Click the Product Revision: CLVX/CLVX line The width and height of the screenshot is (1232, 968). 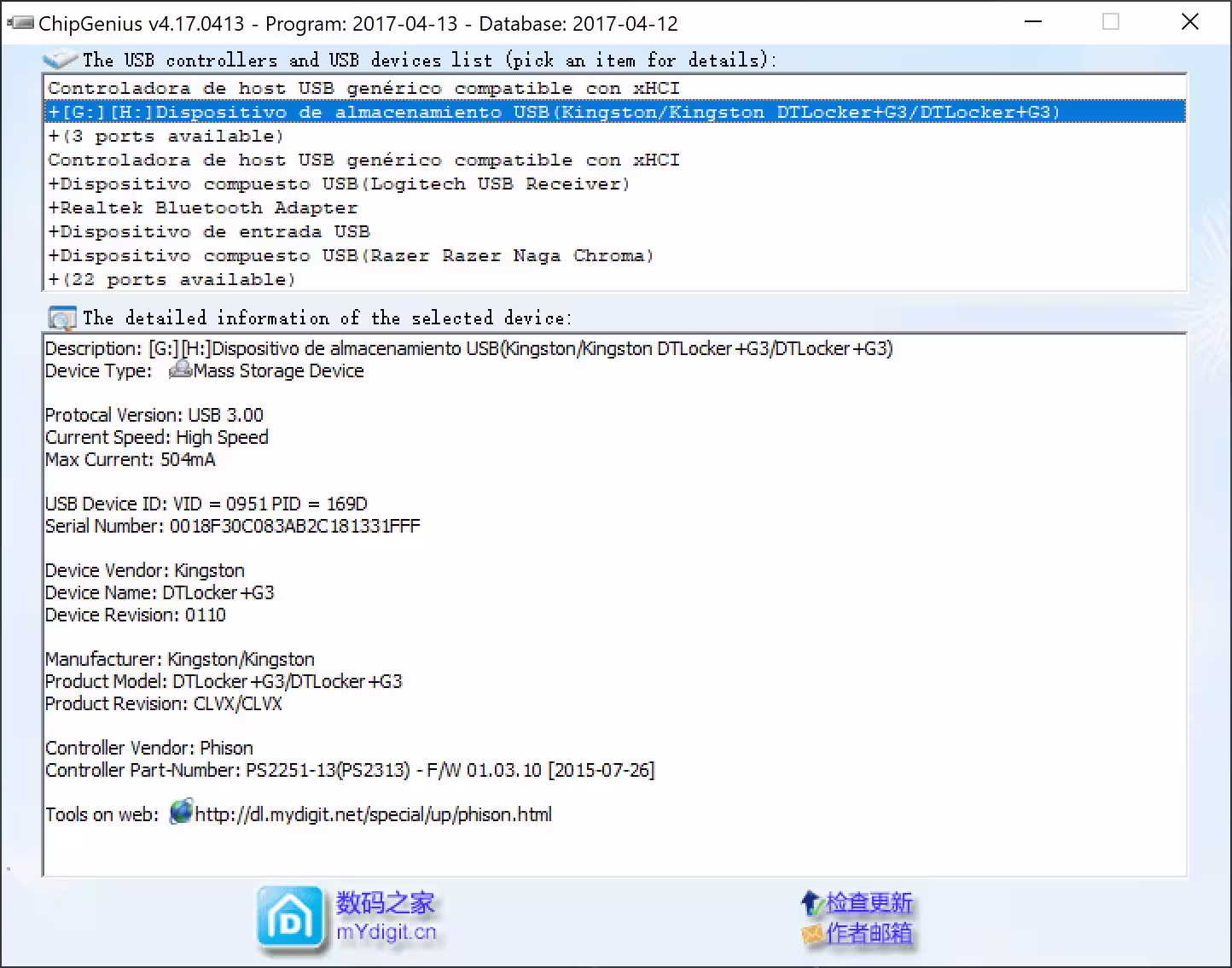[x=164, y=703]
